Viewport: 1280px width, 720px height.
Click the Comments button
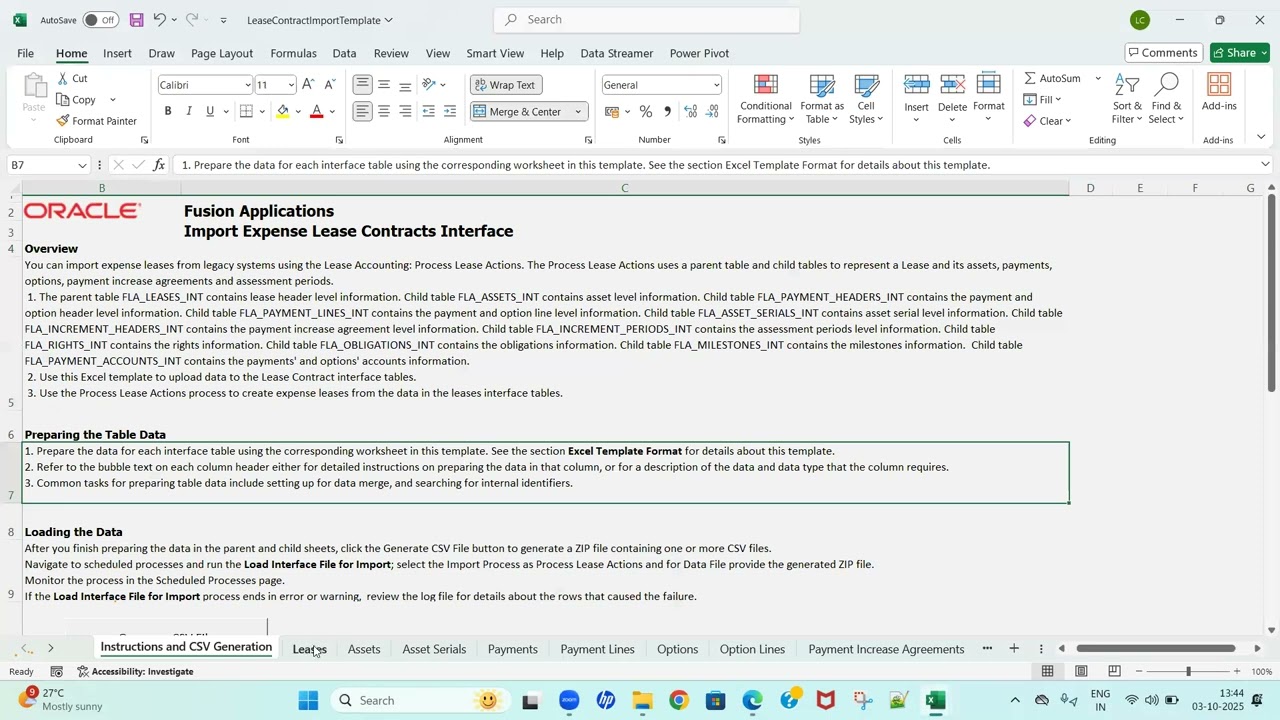[1163, 53]
